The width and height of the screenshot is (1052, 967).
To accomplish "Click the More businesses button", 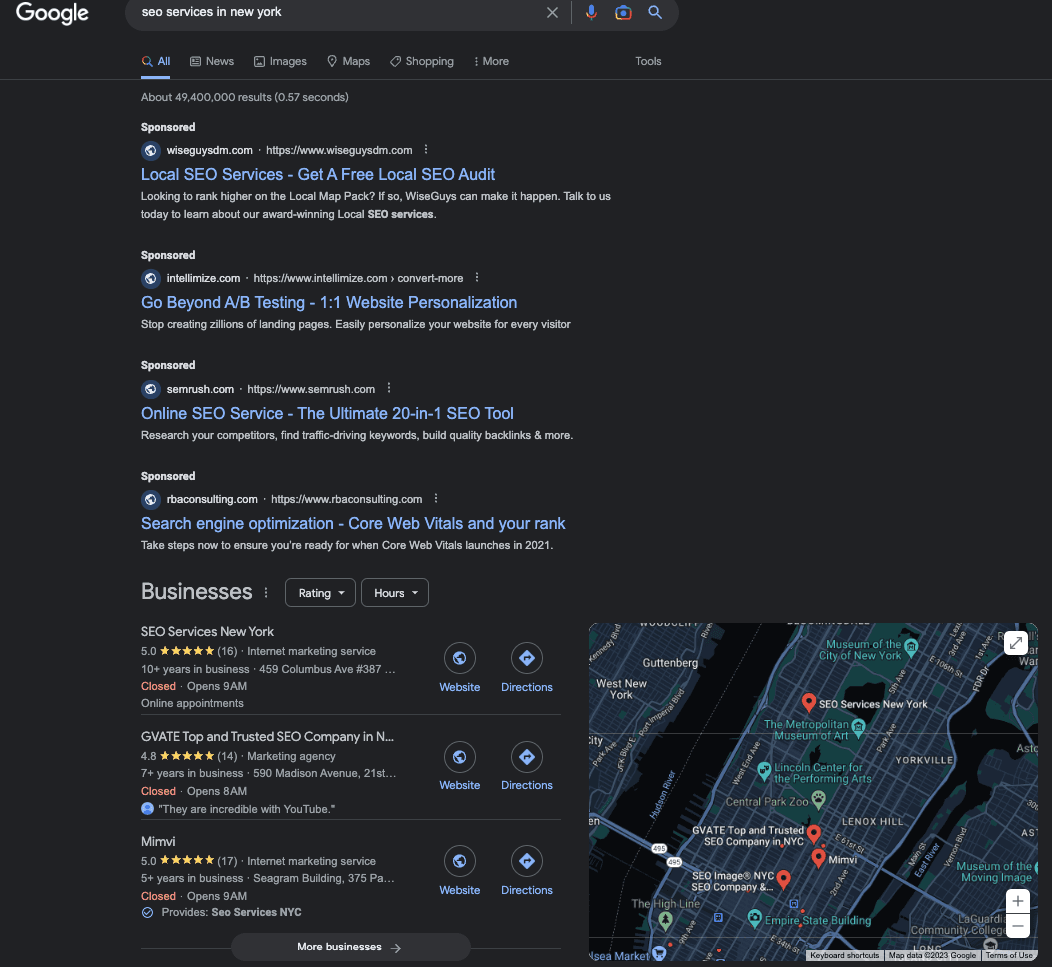I will 350,947.
